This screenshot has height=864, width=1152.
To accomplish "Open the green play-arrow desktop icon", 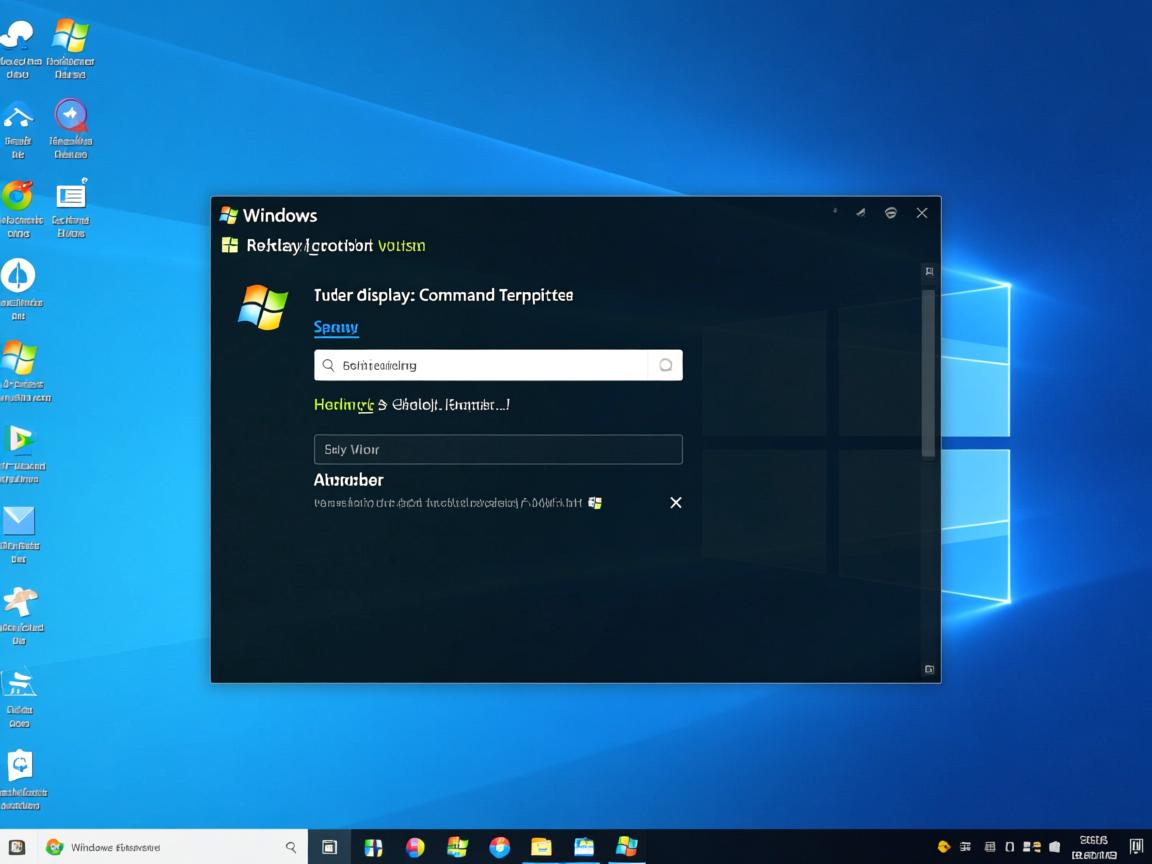I will pos(19,439).
